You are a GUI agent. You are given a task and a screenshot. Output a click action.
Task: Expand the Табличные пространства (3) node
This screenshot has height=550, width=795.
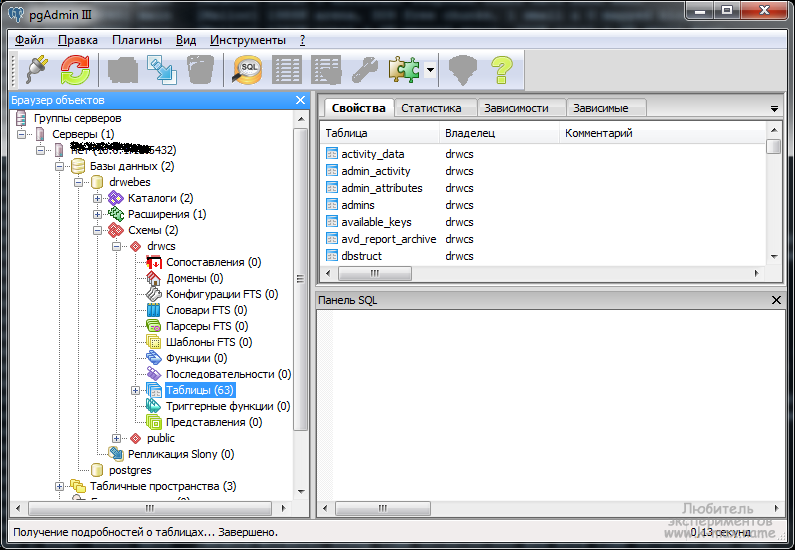coord(59,486)
